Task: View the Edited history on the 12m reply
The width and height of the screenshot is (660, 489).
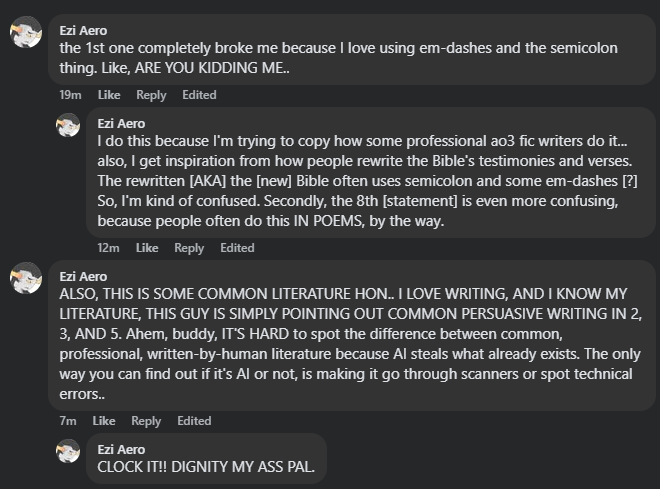Action: click(x=237, y=248)
